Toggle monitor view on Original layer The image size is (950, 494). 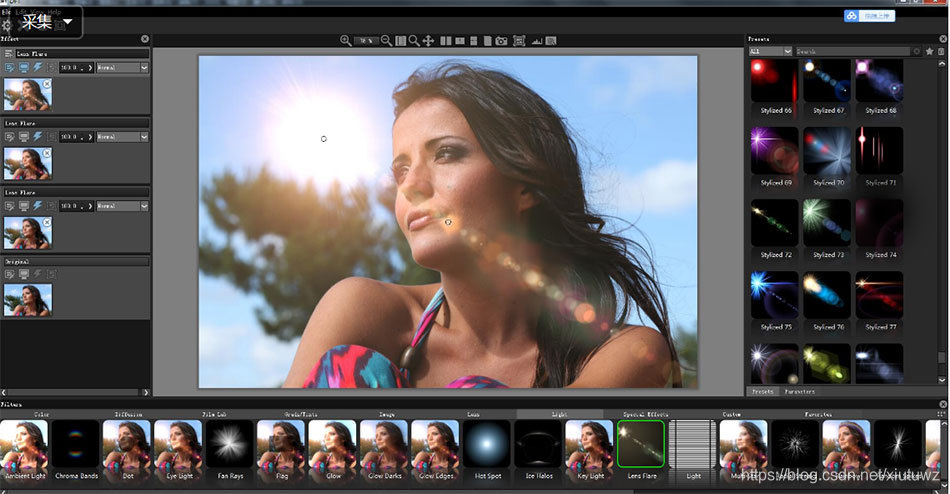24,274
